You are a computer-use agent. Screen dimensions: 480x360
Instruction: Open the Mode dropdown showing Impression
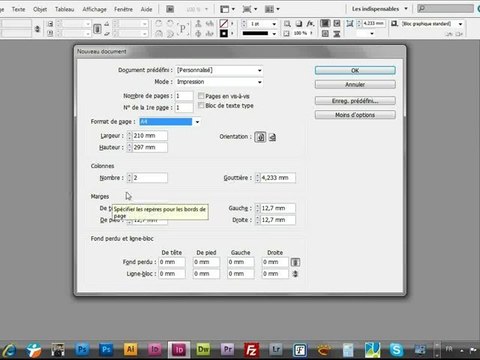219,82
